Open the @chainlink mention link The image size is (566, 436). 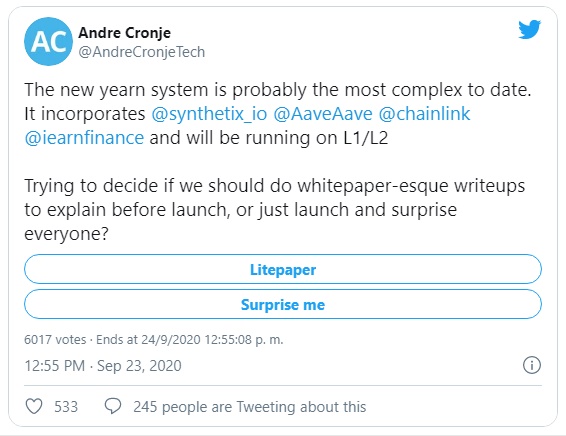pyautogui.click(x=424, y=114)
